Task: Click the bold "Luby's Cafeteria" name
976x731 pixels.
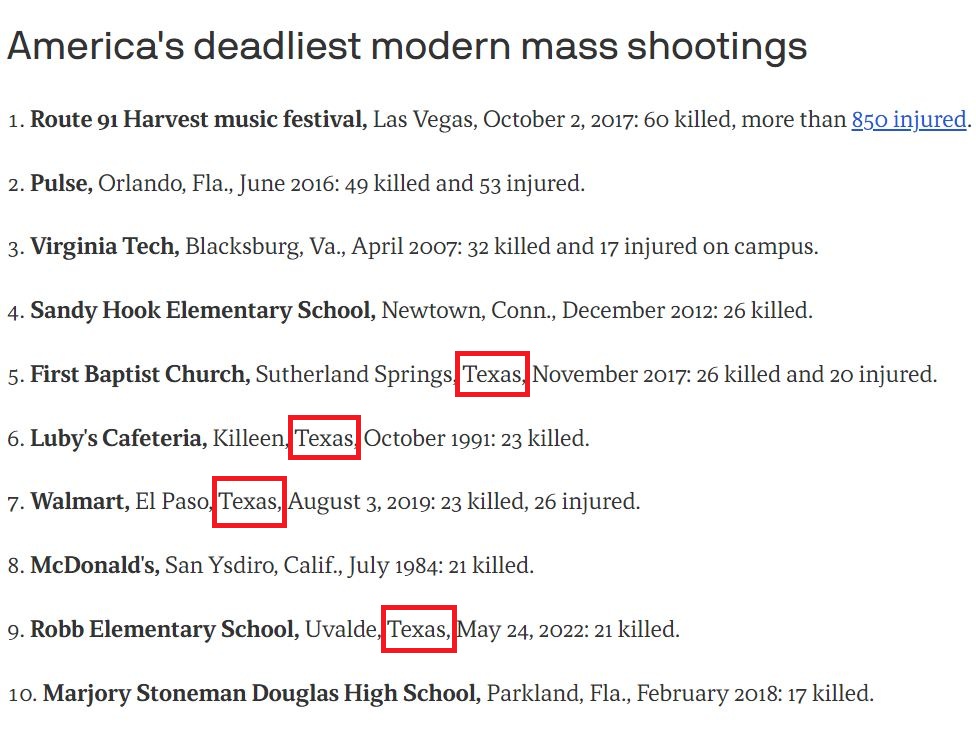Action: tap(119, 438)
